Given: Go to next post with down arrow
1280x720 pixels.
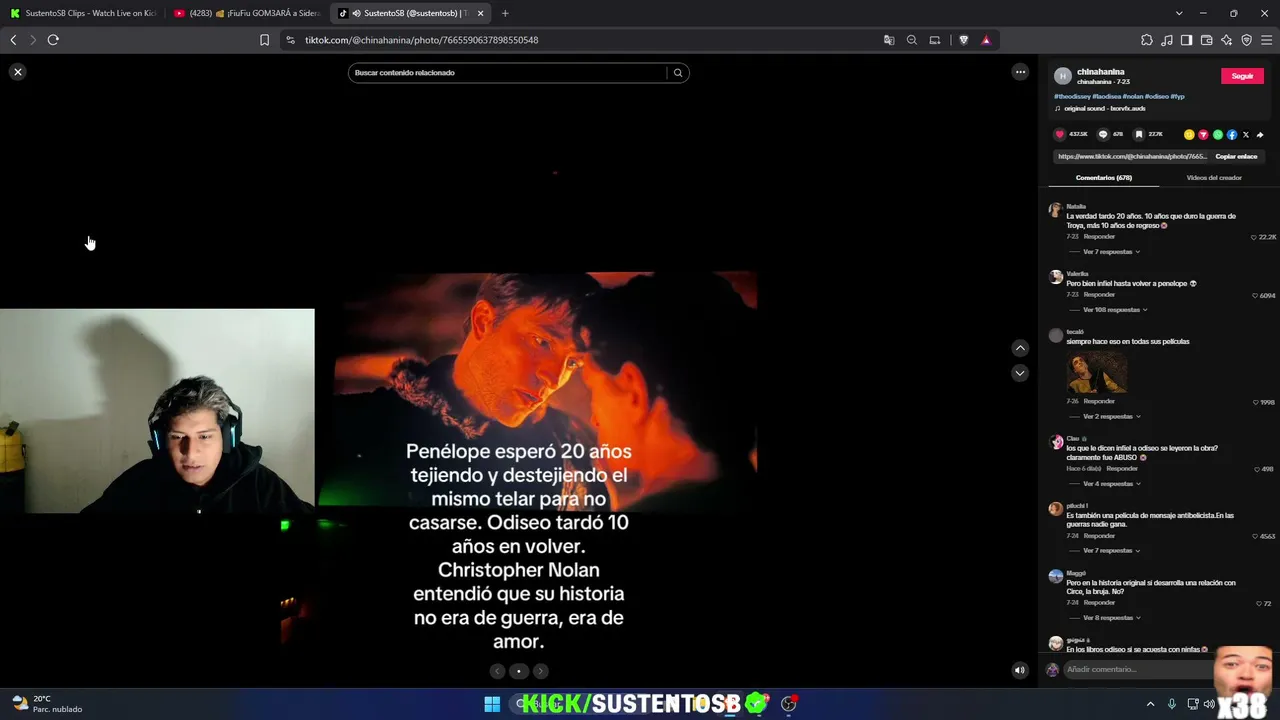Looking at the screenshot, I should 1020,373.
